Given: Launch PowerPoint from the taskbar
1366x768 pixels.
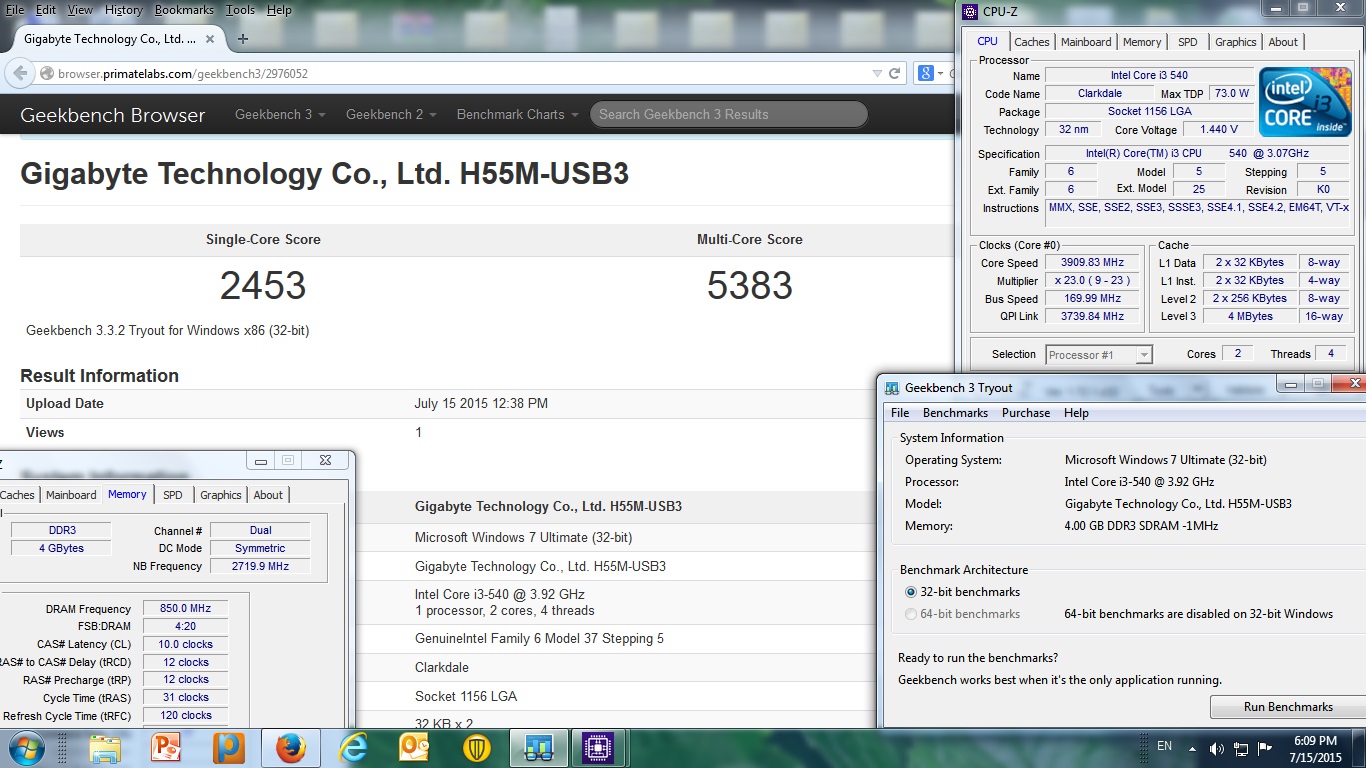Looking at the screenshot, I should click(x=166, y=748).
